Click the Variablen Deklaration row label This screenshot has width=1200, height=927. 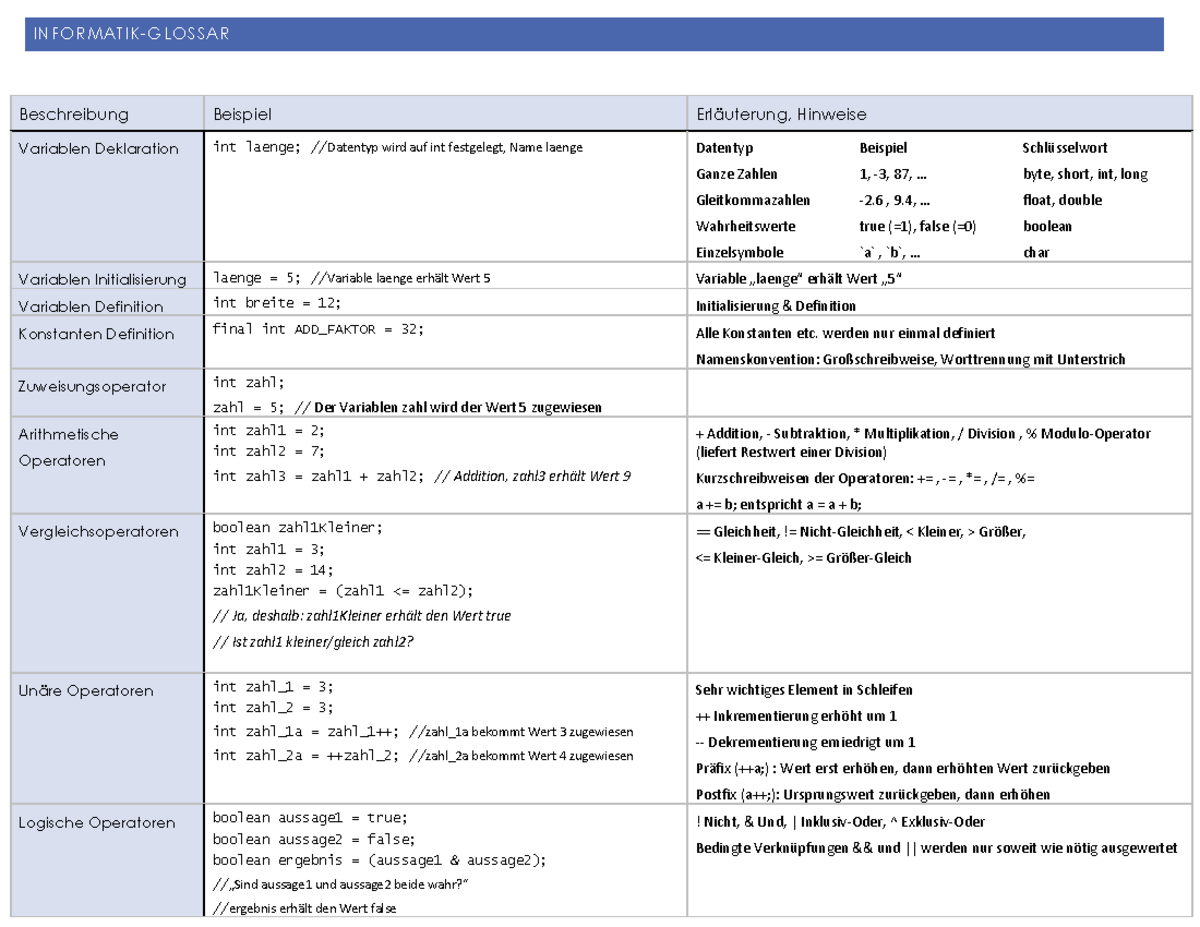tap(96, 147)
